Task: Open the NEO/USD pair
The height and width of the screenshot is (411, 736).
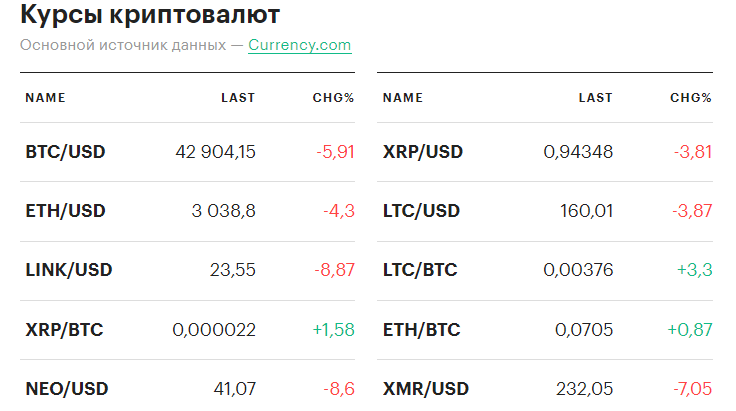Action: coord(66,388)
